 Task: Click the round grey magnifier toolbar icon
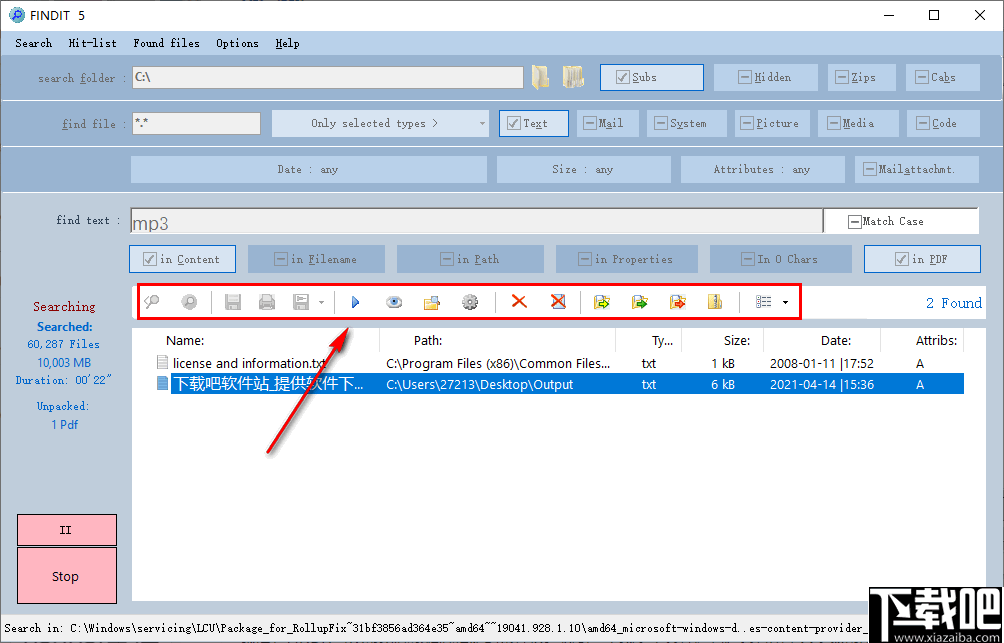point(190,302)
